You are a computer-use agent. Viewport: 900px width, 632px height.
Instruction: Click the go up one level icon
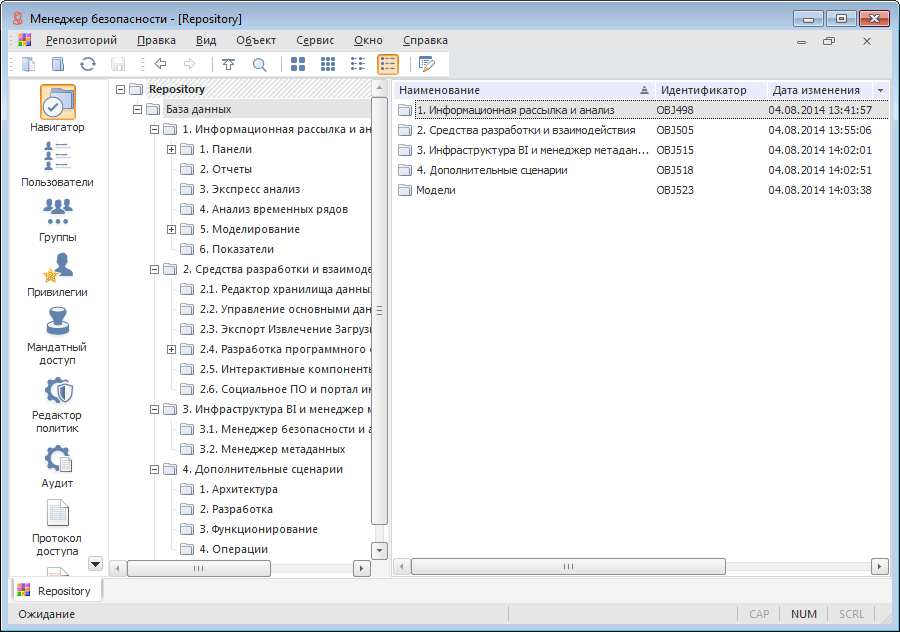229,64
